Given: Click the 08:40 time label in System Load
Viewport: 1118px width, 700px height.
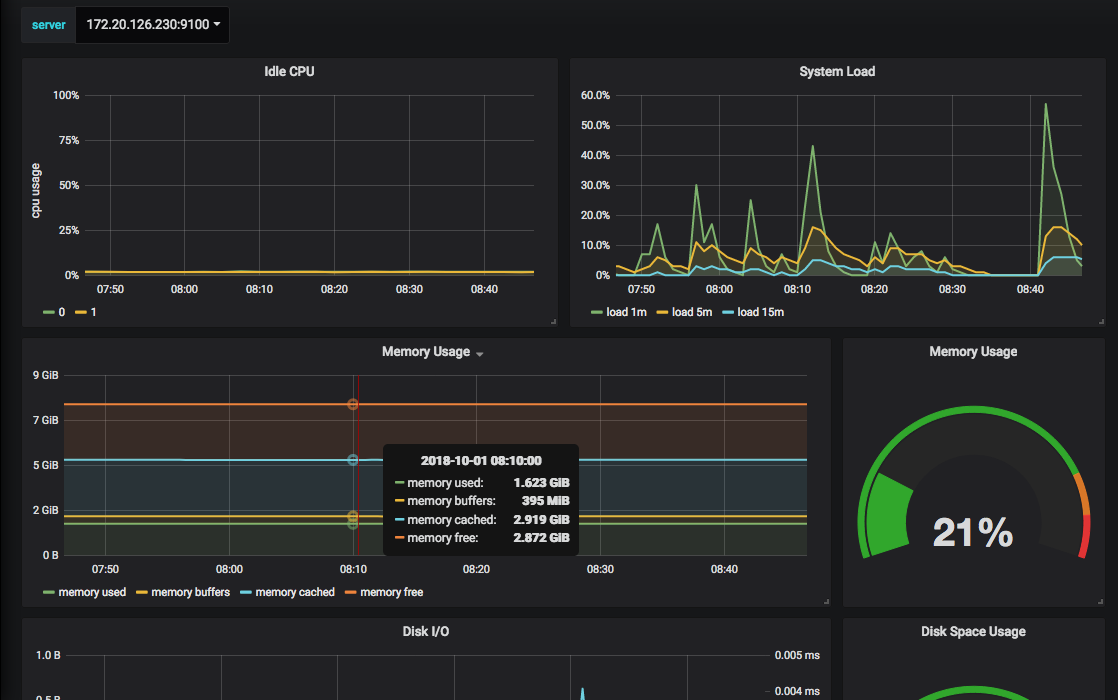Looking at the screenshot, I should click(x=1030, y=289).
